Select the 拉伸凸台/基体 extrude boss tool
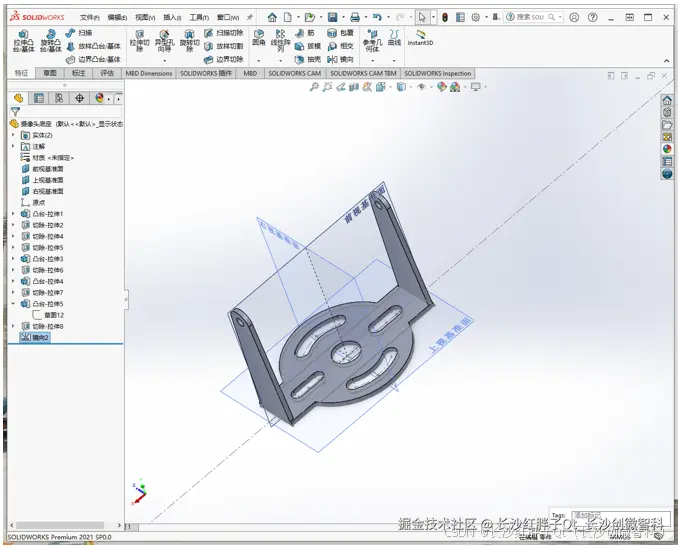 (23, 41)
